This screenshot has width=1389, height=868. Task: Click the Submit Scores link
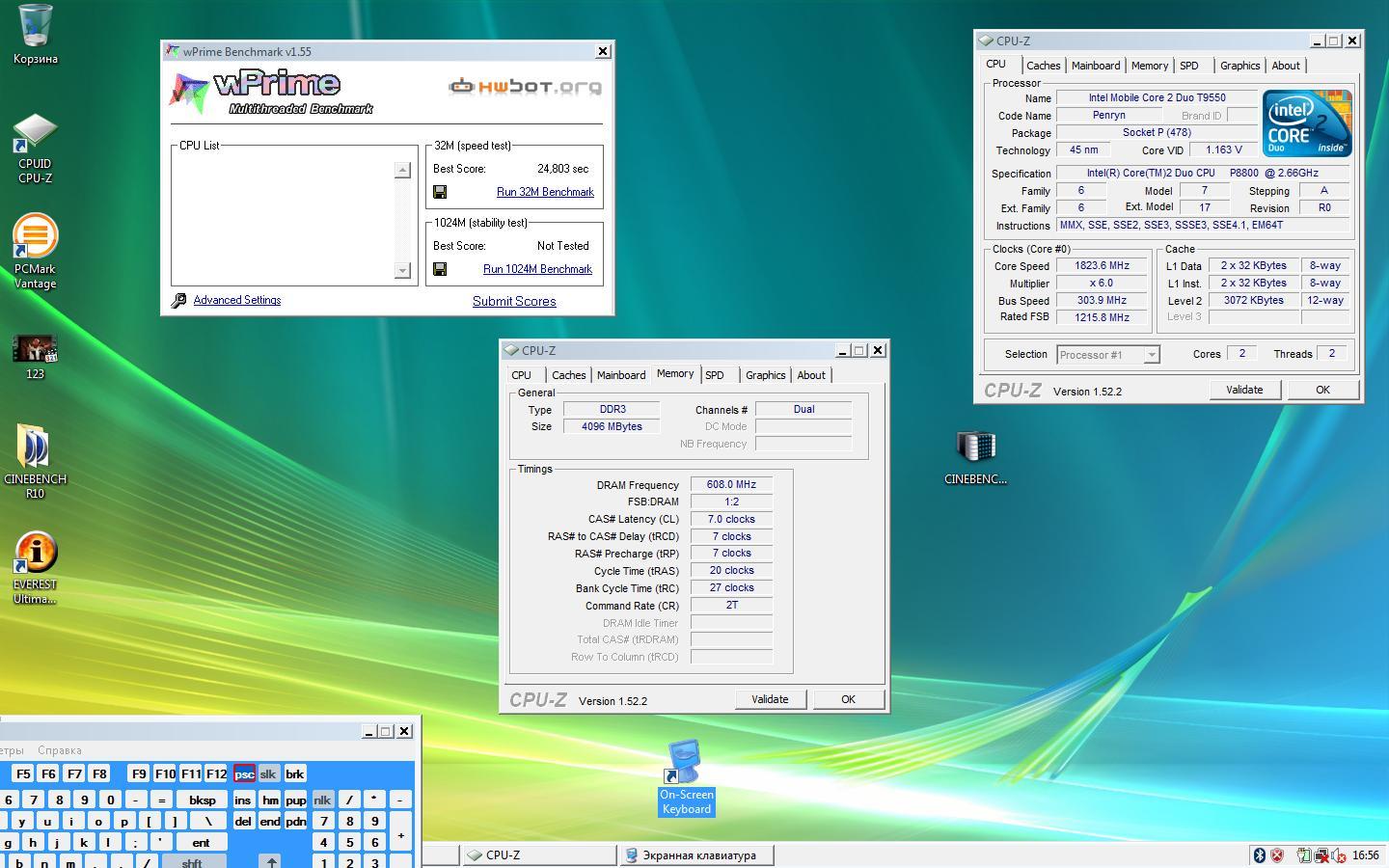pyautogui.click(x=514, y=301)
